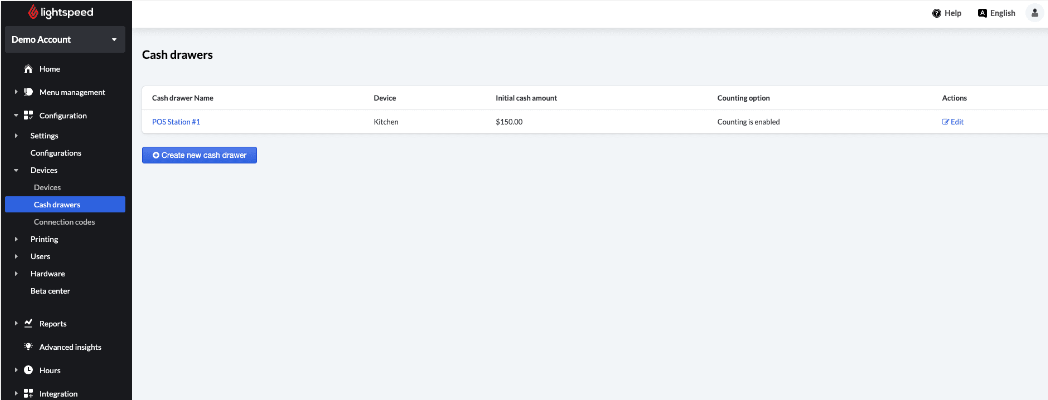This screenshot has height=400, width=1048.
Task: Expand the Printing section arrow
Action: [x=16, y=239]
